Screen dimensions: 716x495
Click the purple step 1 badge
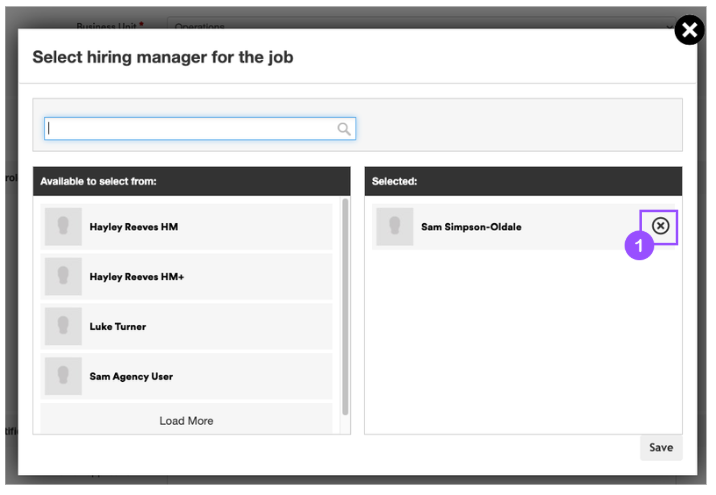[639, 246]
